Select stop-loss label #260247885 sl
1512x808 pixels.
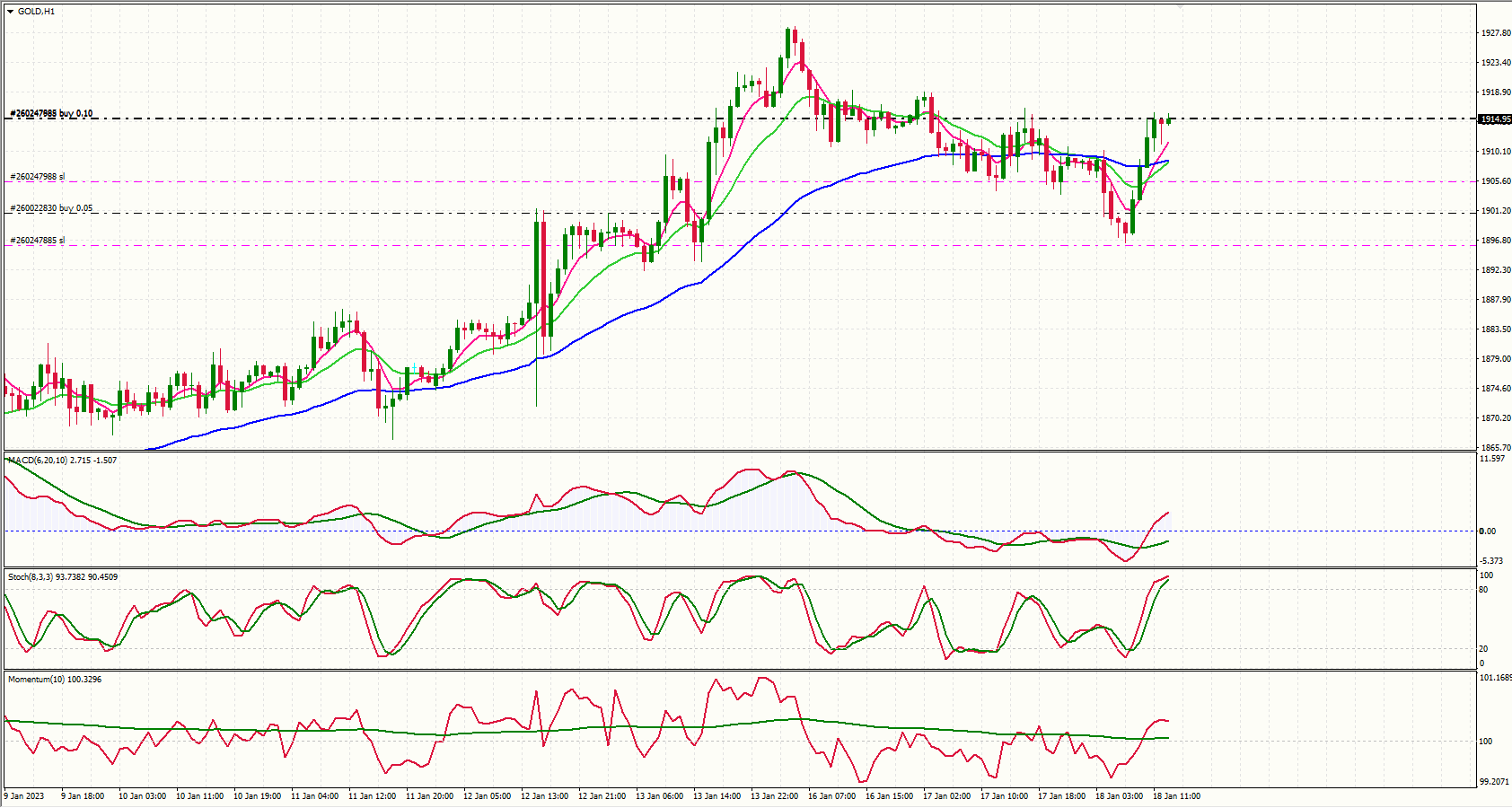click(x=38, y=241)
